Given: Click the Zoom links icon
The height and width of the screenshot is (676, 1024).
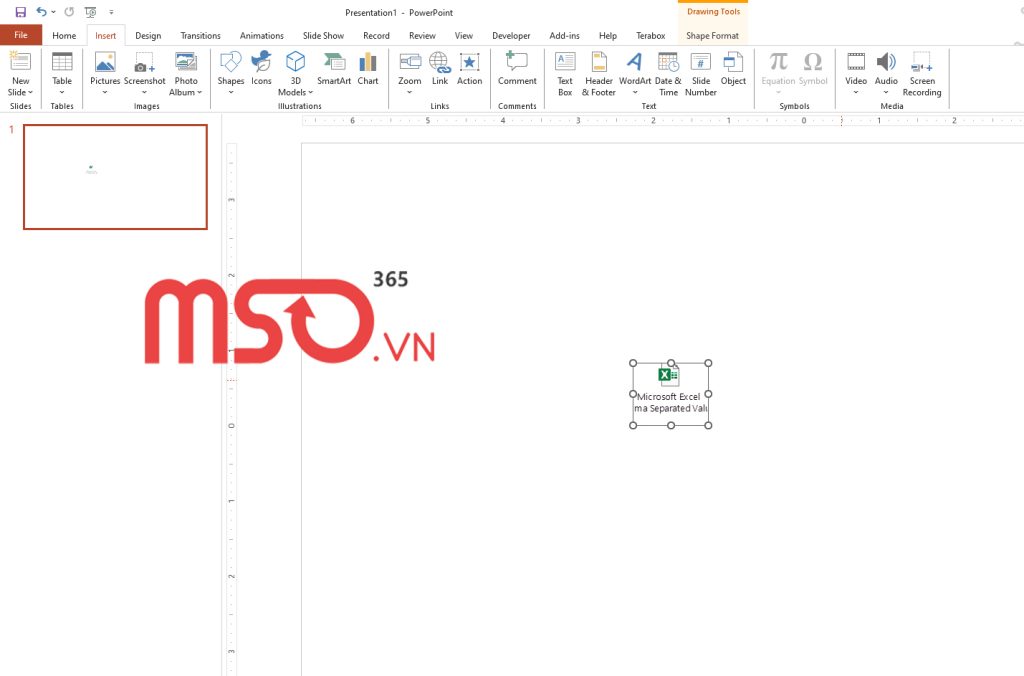Looking at the screenshot, I should pyautogui.click(x=409, y=62).
